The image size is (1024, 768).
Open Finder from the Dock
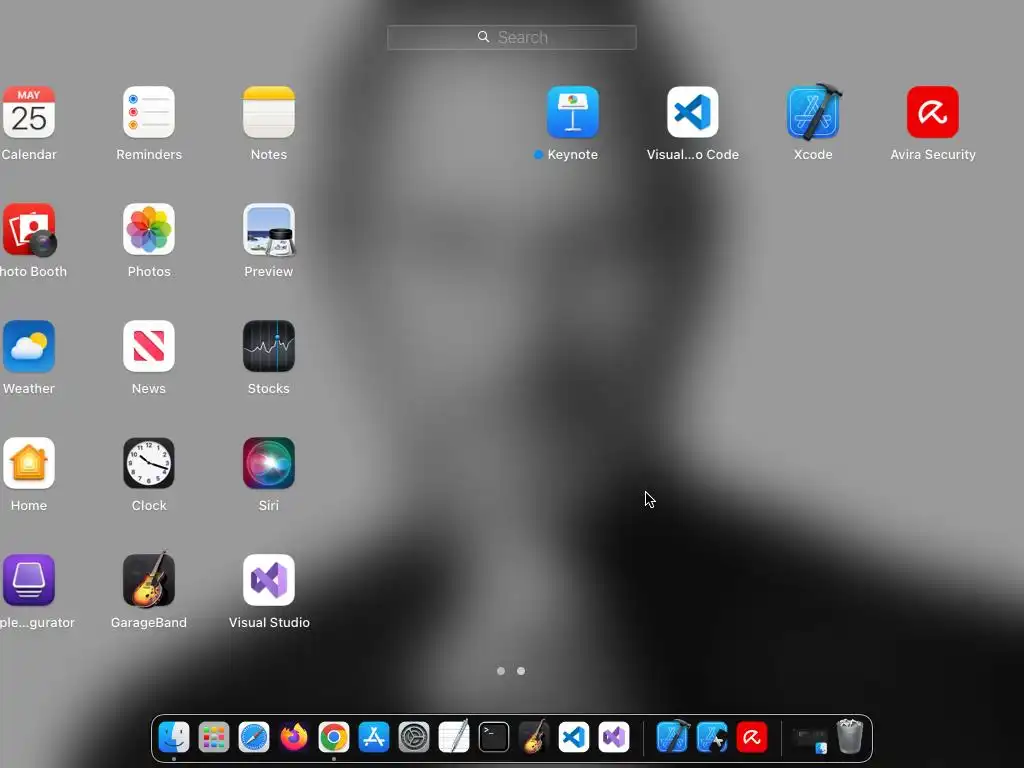(174, 737)
